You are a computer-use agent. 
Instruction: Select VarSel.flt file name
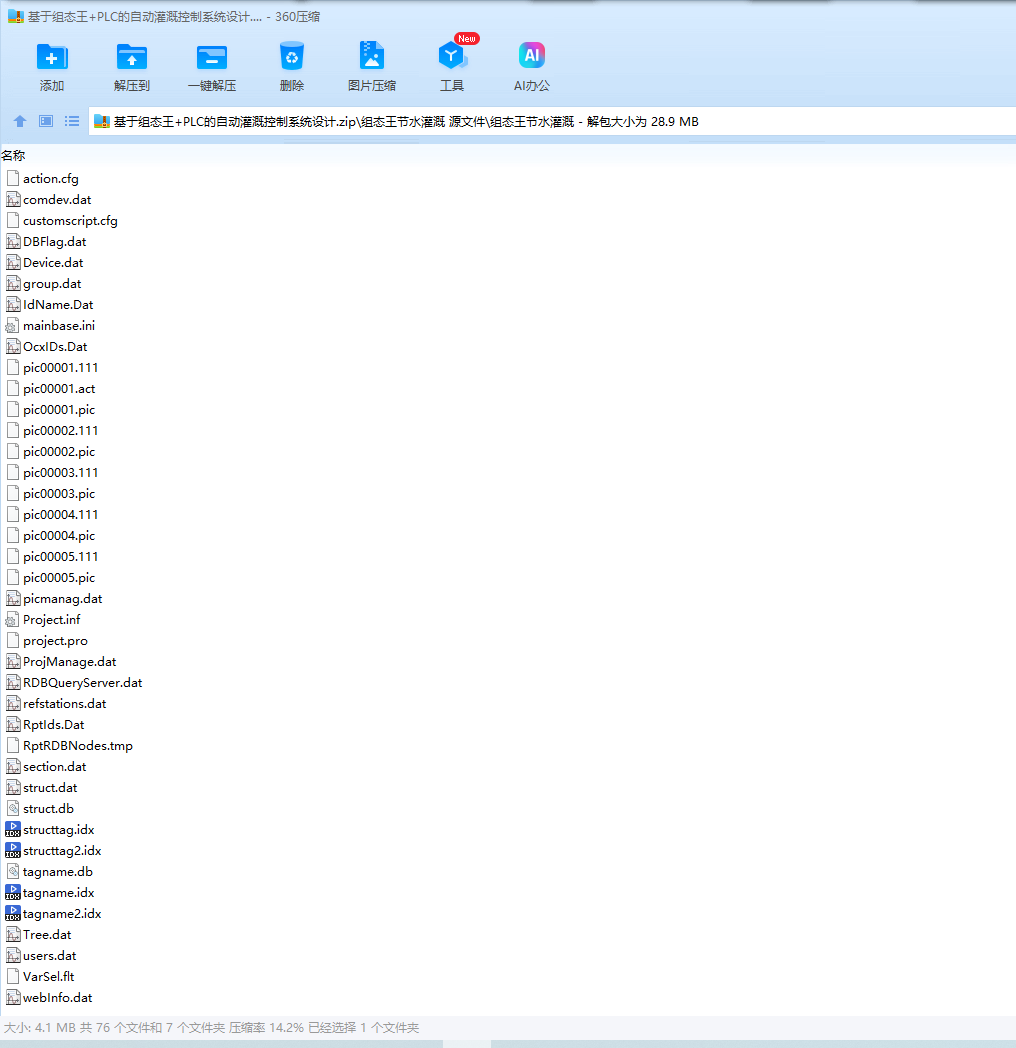(x=49, y=976)
